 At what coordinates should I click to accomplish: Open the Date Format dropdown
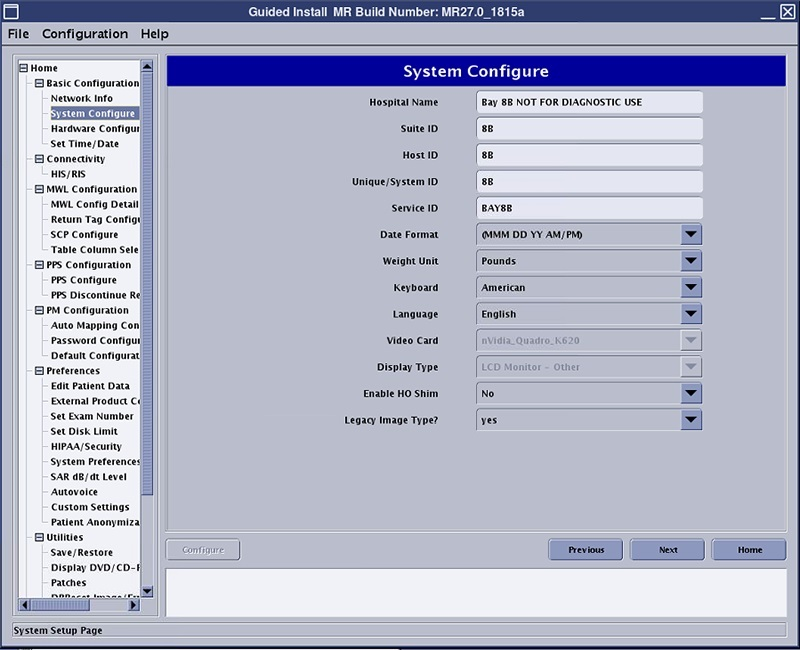tap(691, 235)
